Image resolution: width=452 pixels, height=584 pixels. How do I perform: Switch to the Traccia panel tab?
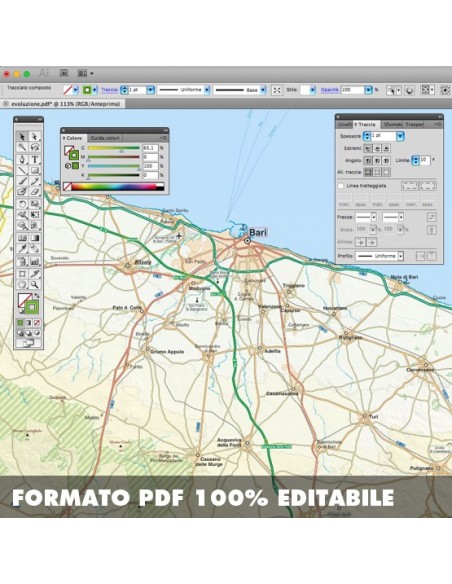(x=365, y=124)
